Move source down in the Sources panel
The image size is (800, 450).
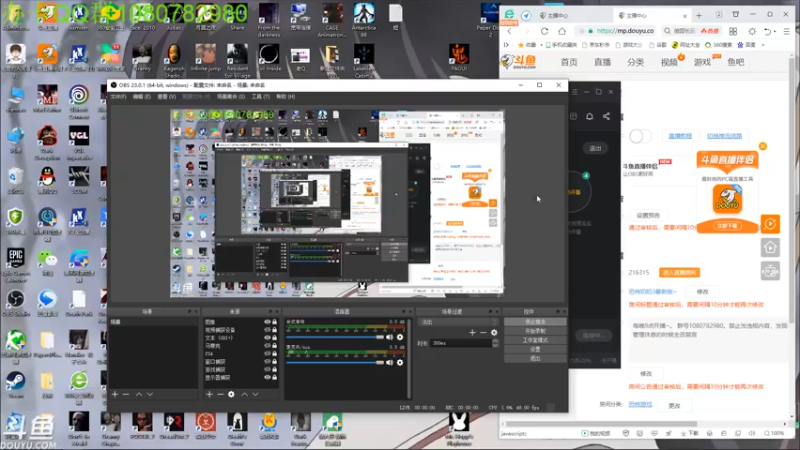coord(256,394)
